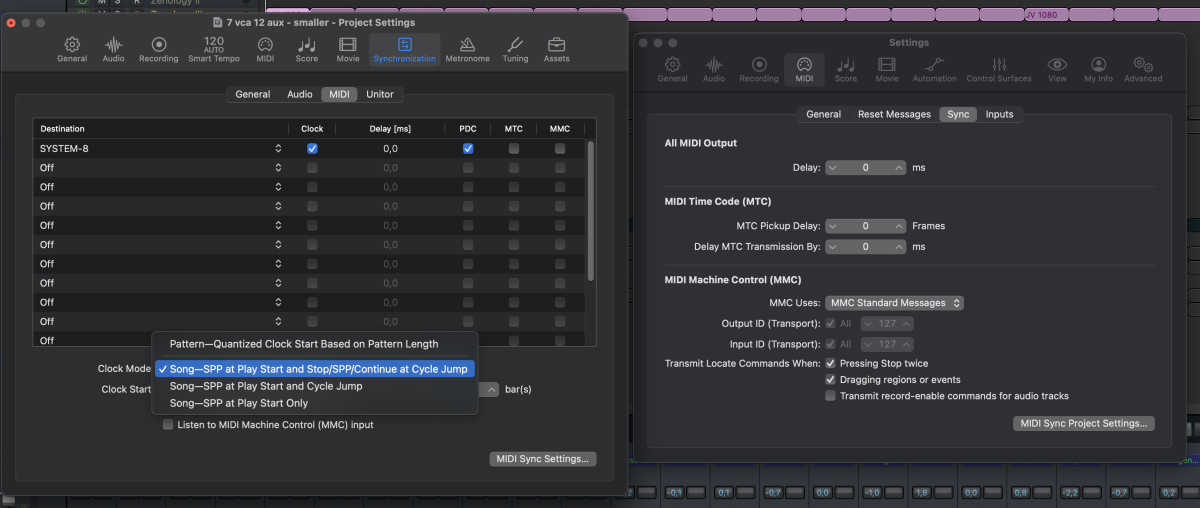Decrease Delay MTC Transmission By value
1200x508 pixels.
833,246
